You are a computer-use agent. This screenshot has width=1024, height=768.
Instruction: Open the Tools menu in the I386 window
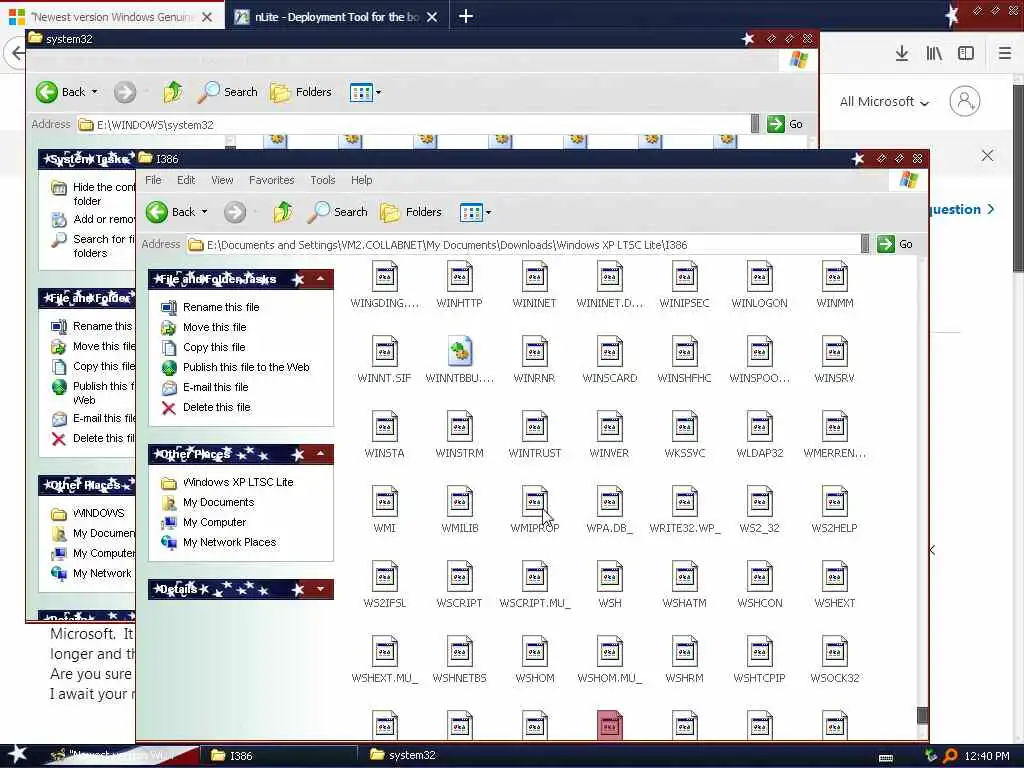click(x=323, y=180)
